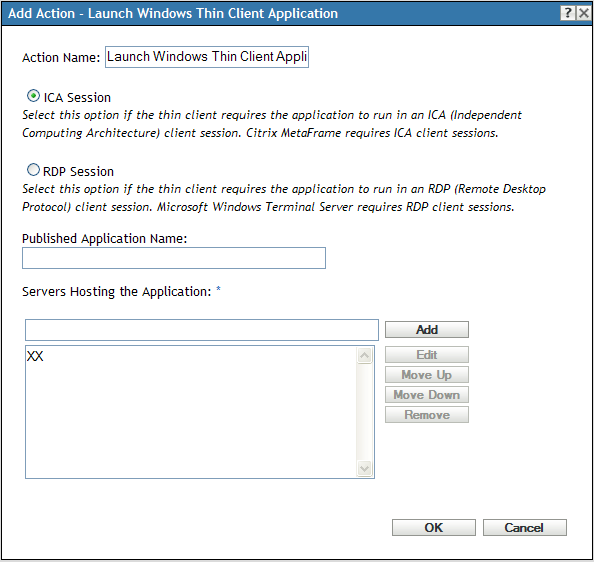
Task: Select the ICA Session radio button
Action: 33,96
